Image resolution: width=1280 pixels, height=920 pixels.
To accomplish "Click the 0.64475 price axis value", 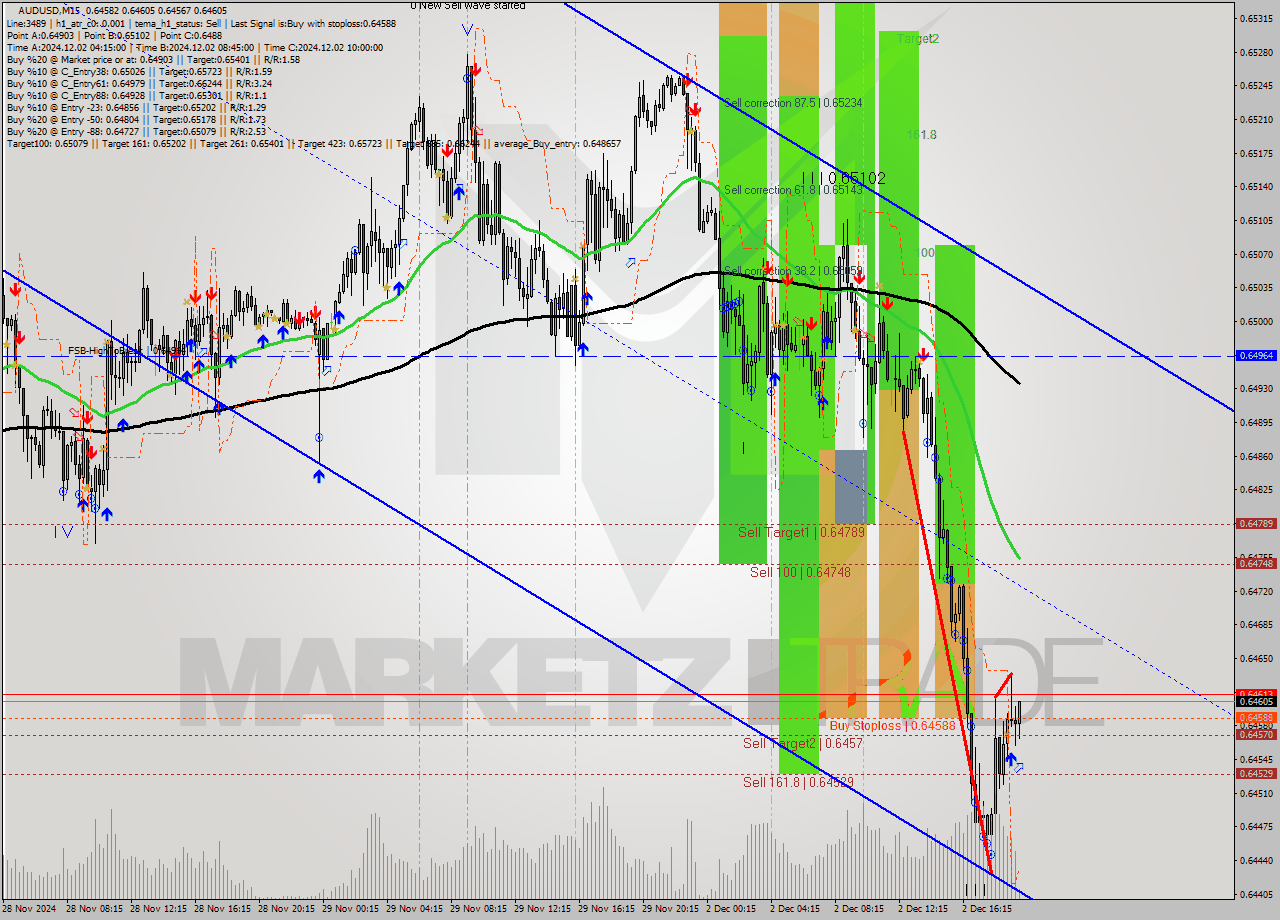I will coord(1256,826).
